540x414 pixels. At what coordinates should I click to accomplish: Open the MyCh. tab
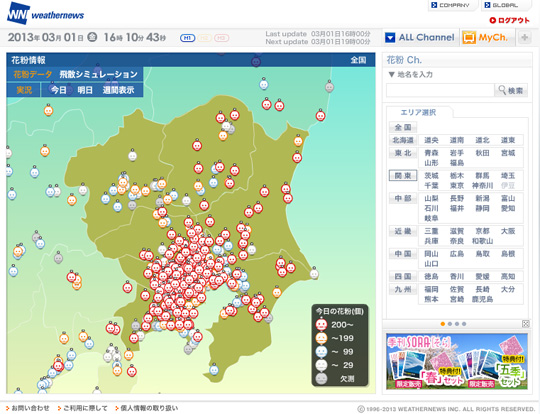pyautogui.click(x=487, y=37)
